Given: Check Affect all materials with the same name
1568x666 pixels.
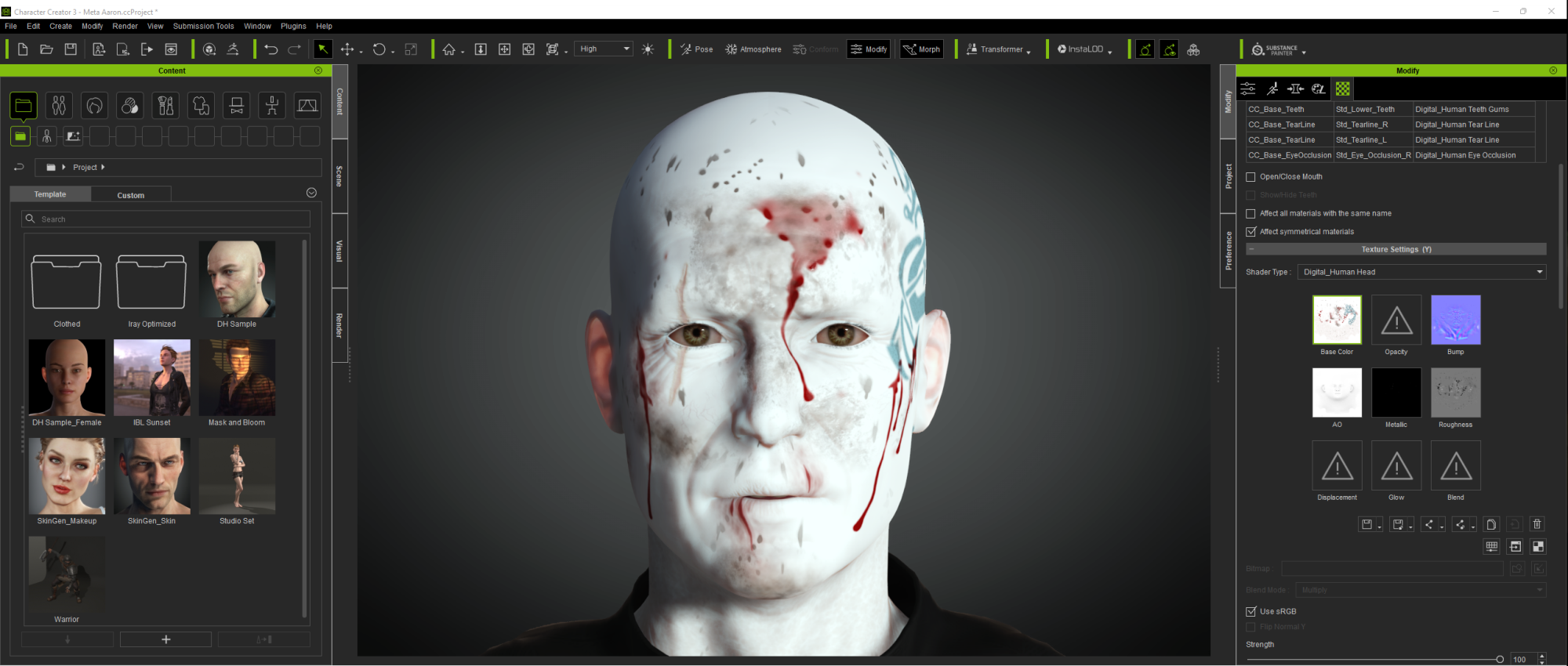Looking at the screenshot, I should click(1251, 213).
